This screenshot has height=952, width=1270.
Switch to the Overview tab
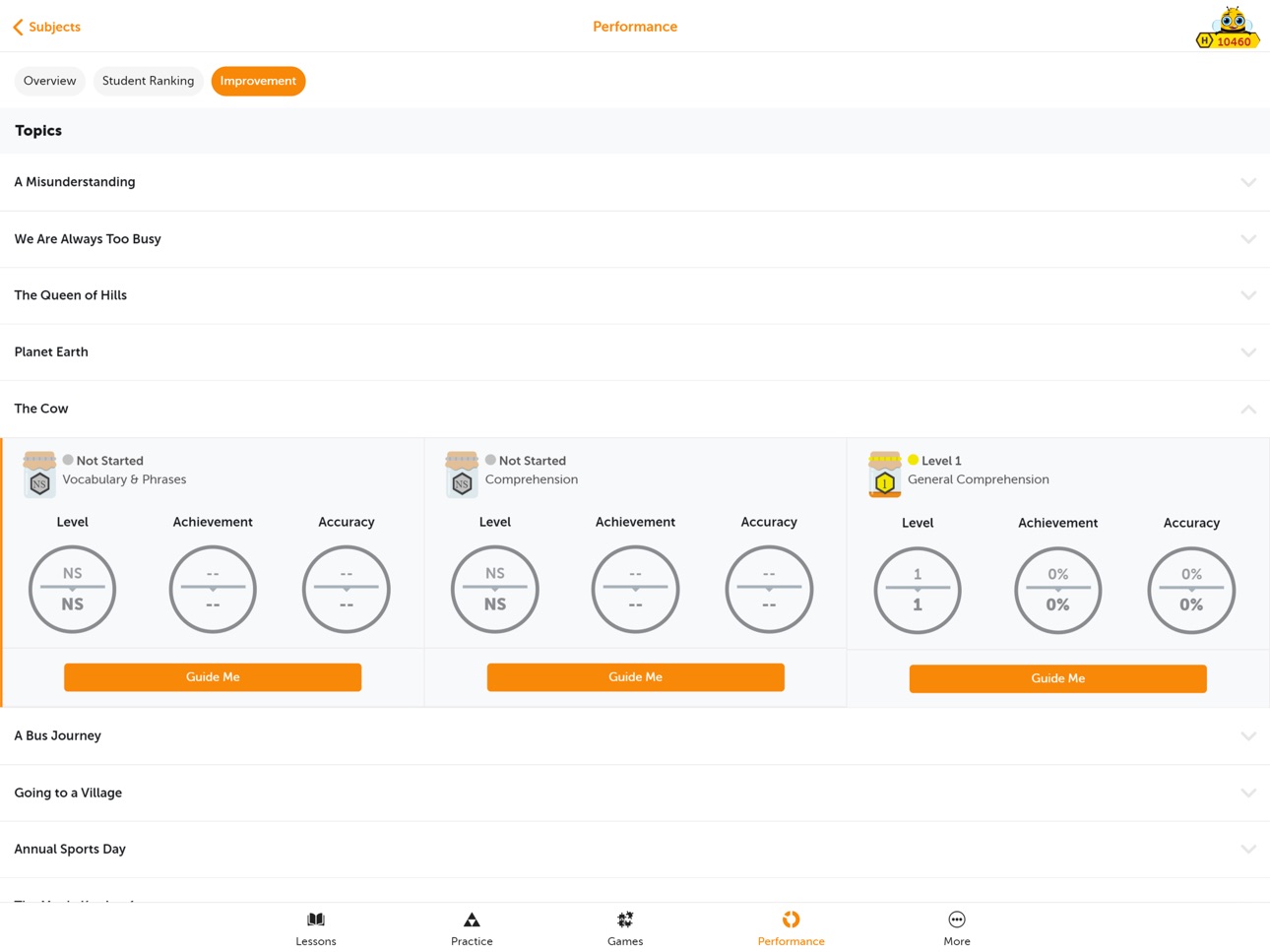point(49,81)
